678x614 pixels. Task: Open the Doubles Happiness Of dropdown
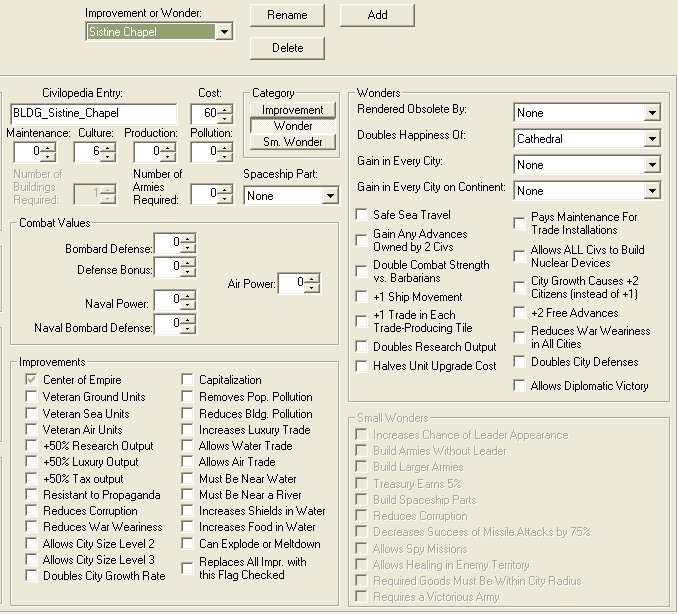[652, 138]
